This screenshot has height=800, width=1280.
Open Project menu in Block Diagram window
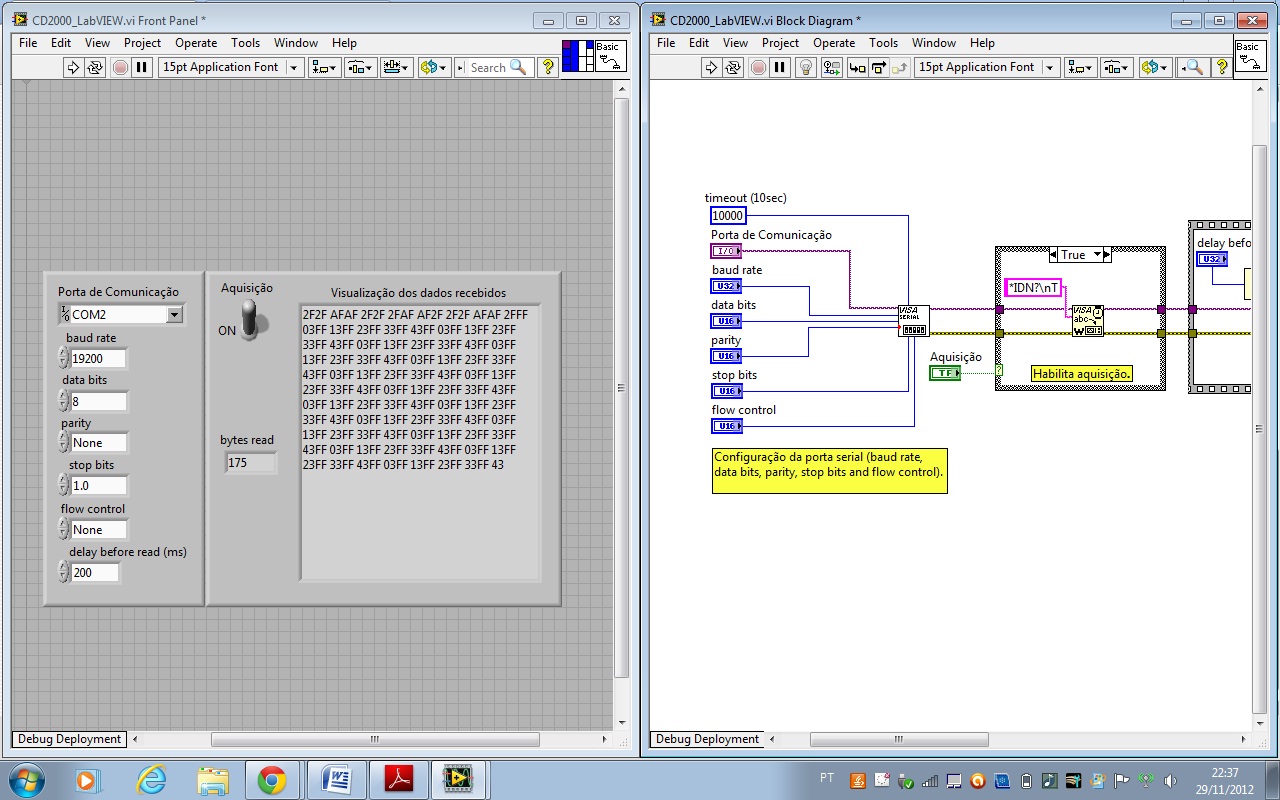click(x=780, y=43)
